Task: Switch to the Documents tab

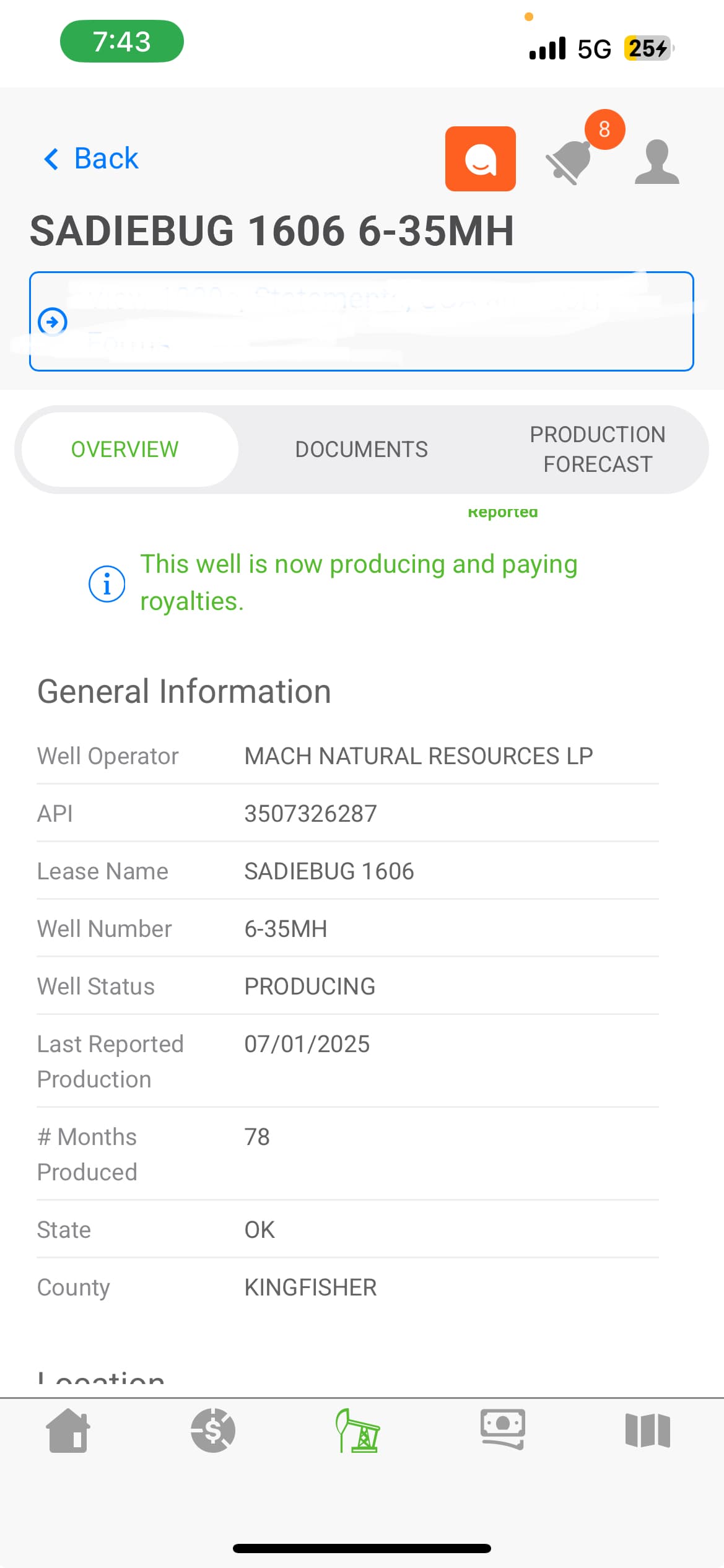Action: (361, 450)
